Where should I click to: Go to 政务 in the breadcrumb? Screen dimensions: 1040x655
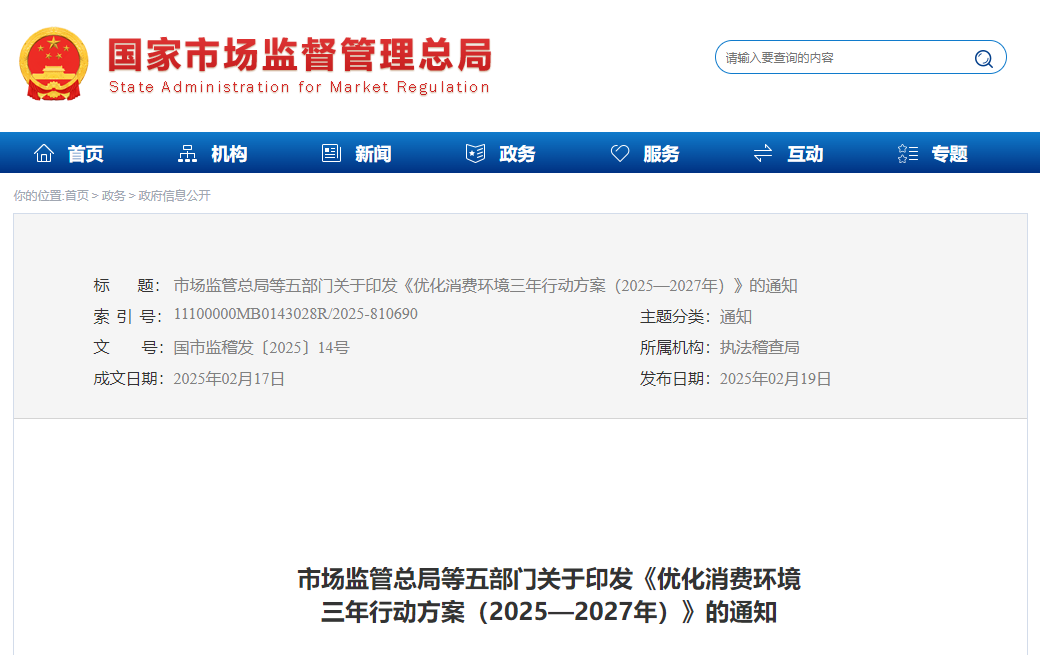113,196
